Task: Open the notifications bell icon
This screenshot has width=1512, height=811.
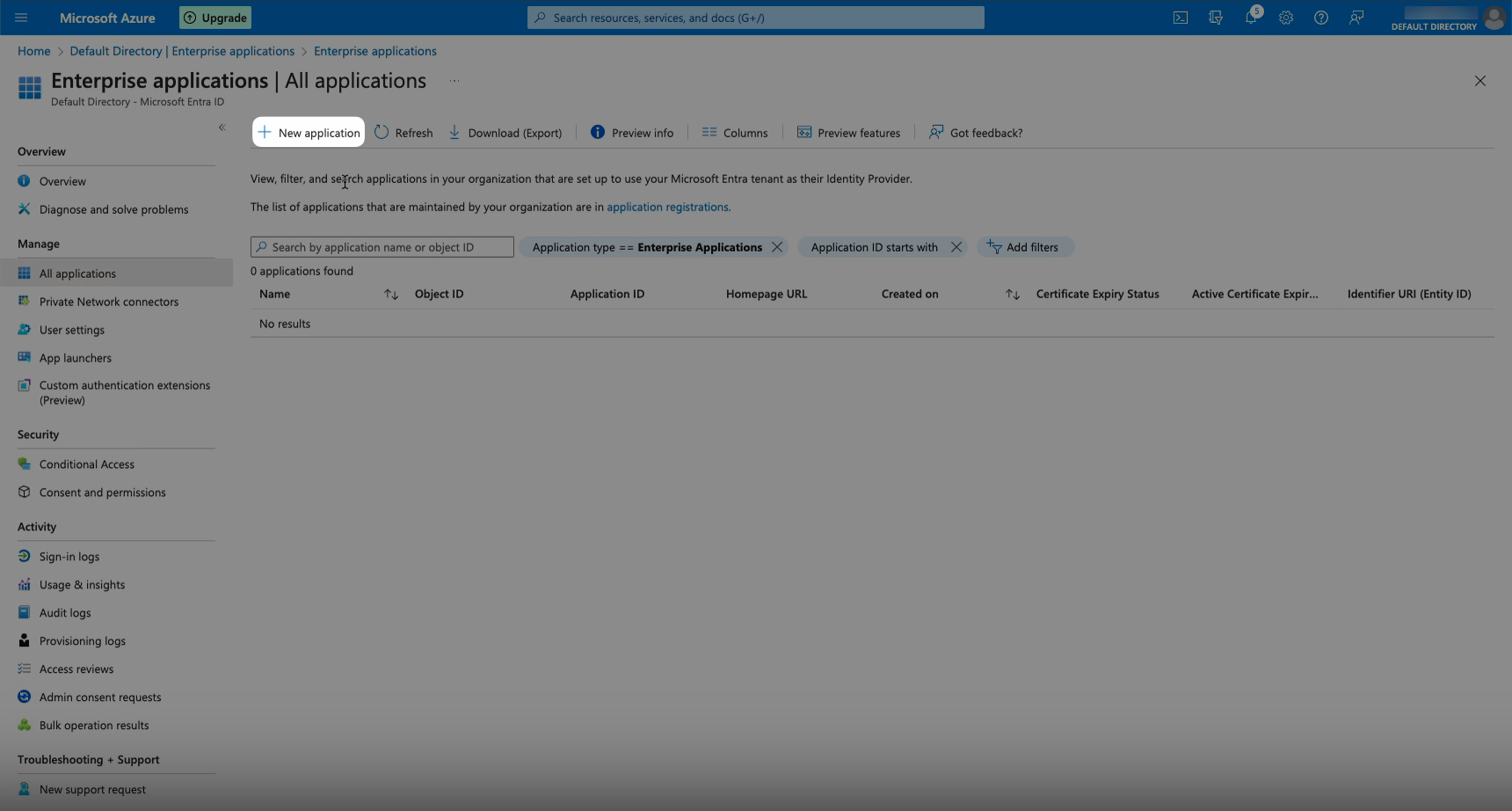Action: click(x=1251, y=18)
